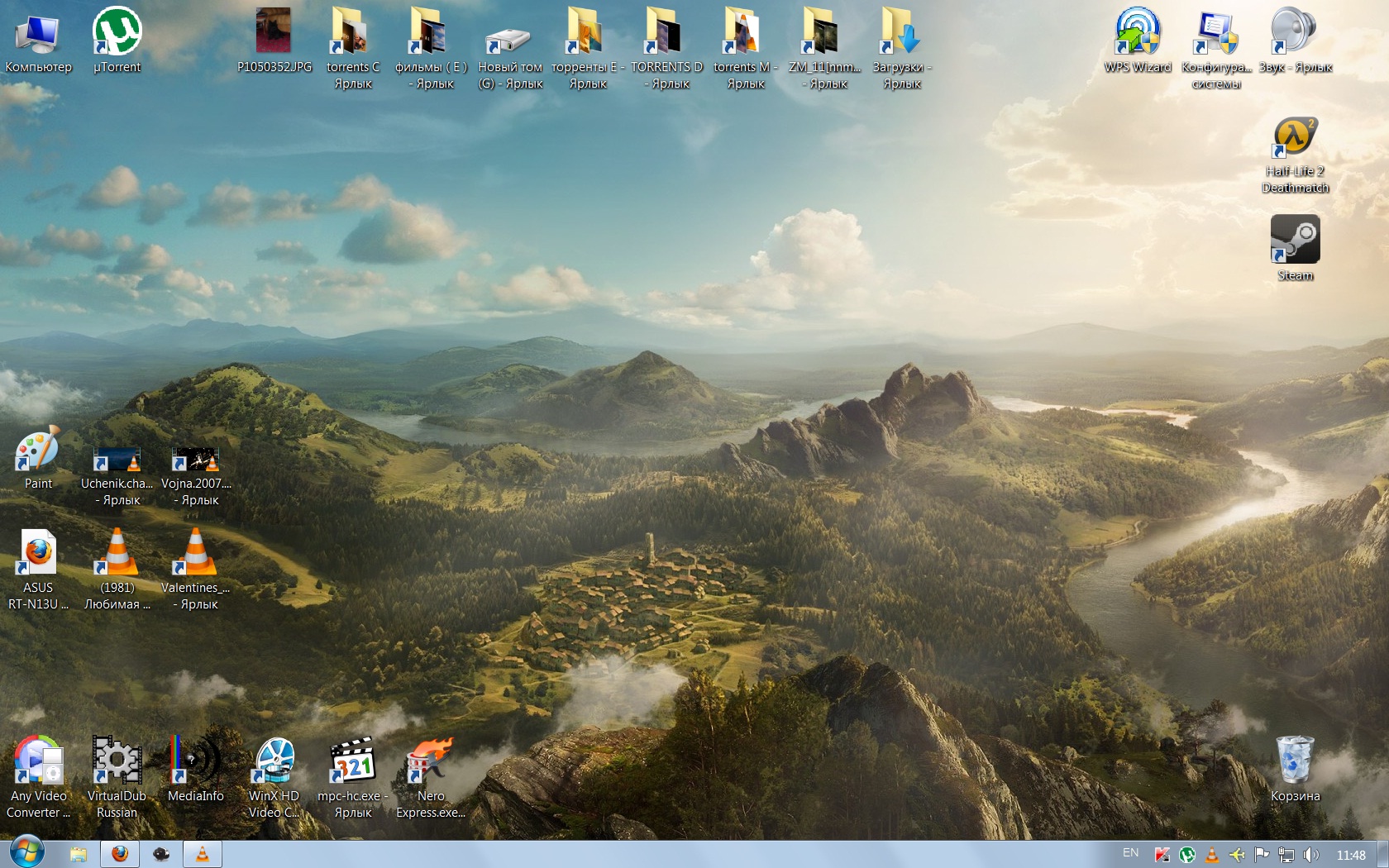Click the VLC taskbar button

(203, 854)
